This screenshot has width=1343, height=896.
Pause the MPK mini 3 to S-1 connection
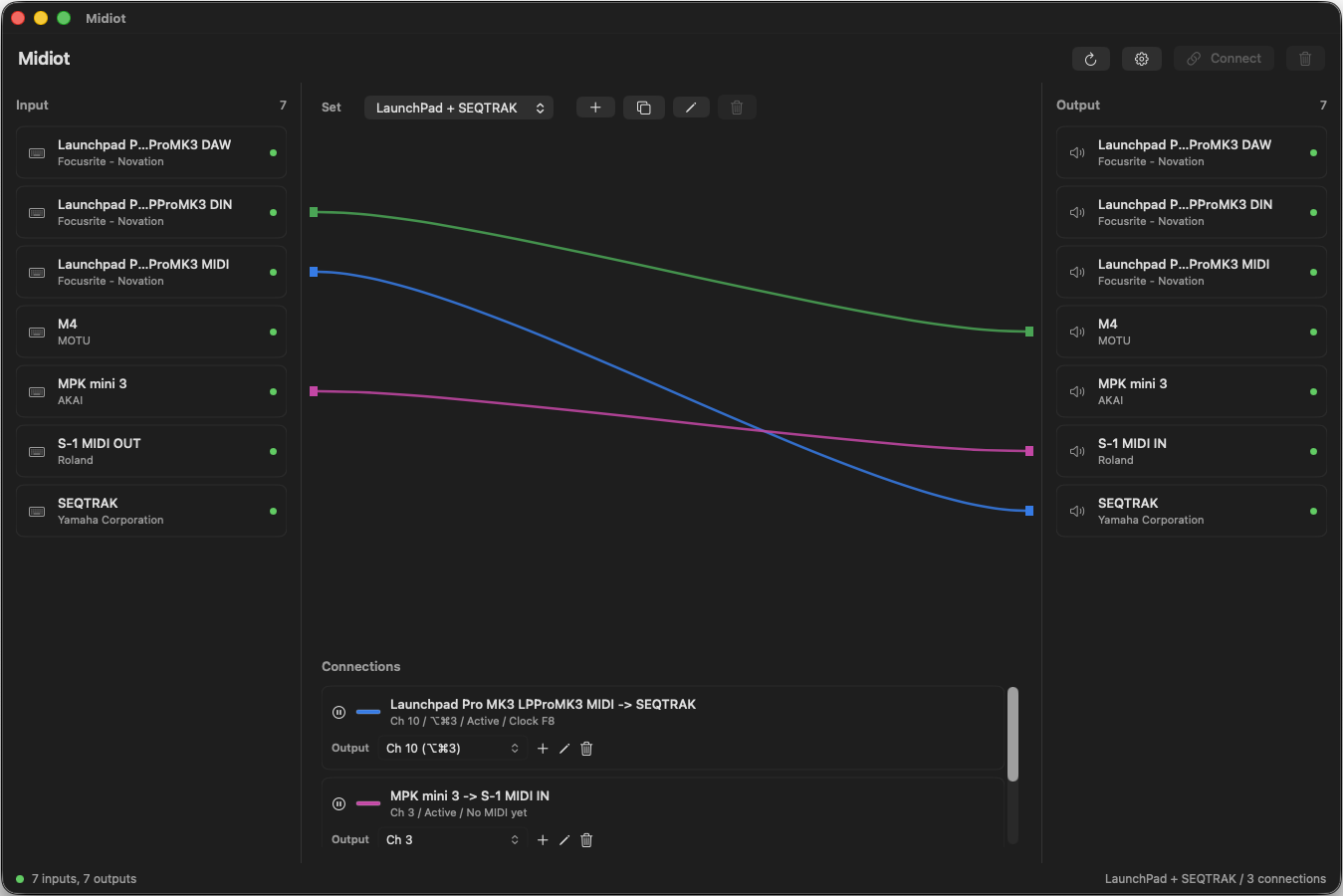click(x=338, y=803)
